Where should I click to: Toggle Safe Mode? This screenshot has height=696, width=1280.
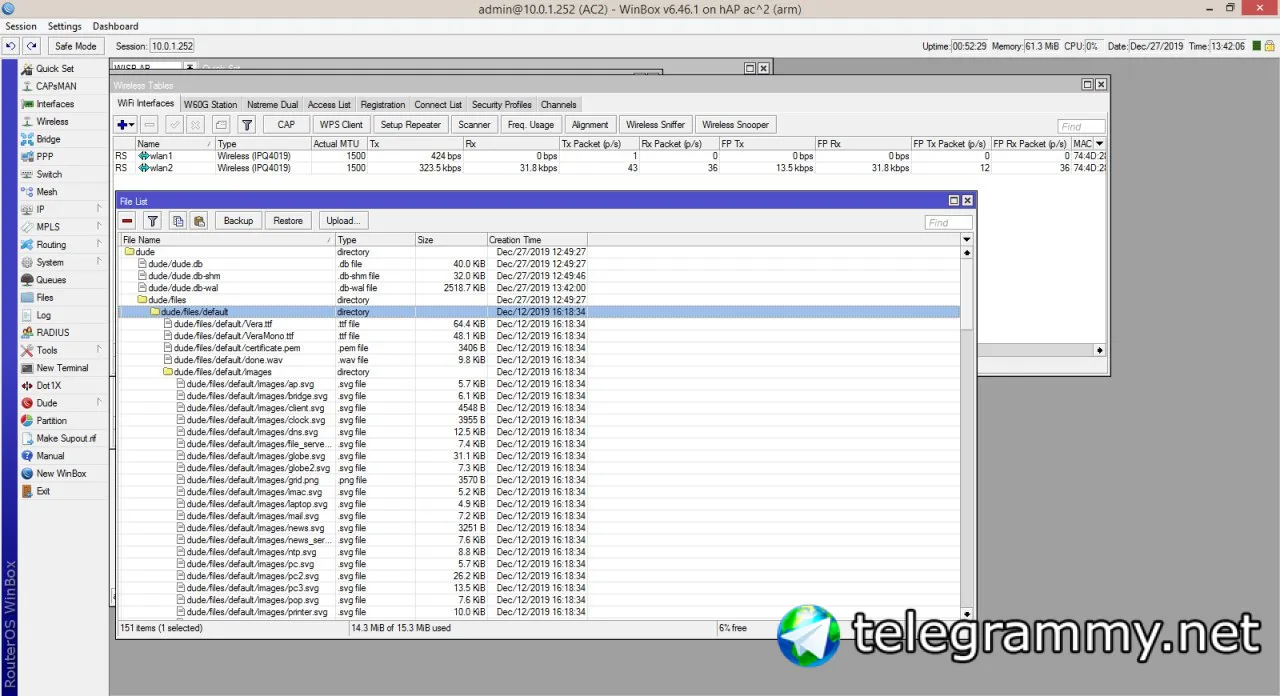coord(76,46)
